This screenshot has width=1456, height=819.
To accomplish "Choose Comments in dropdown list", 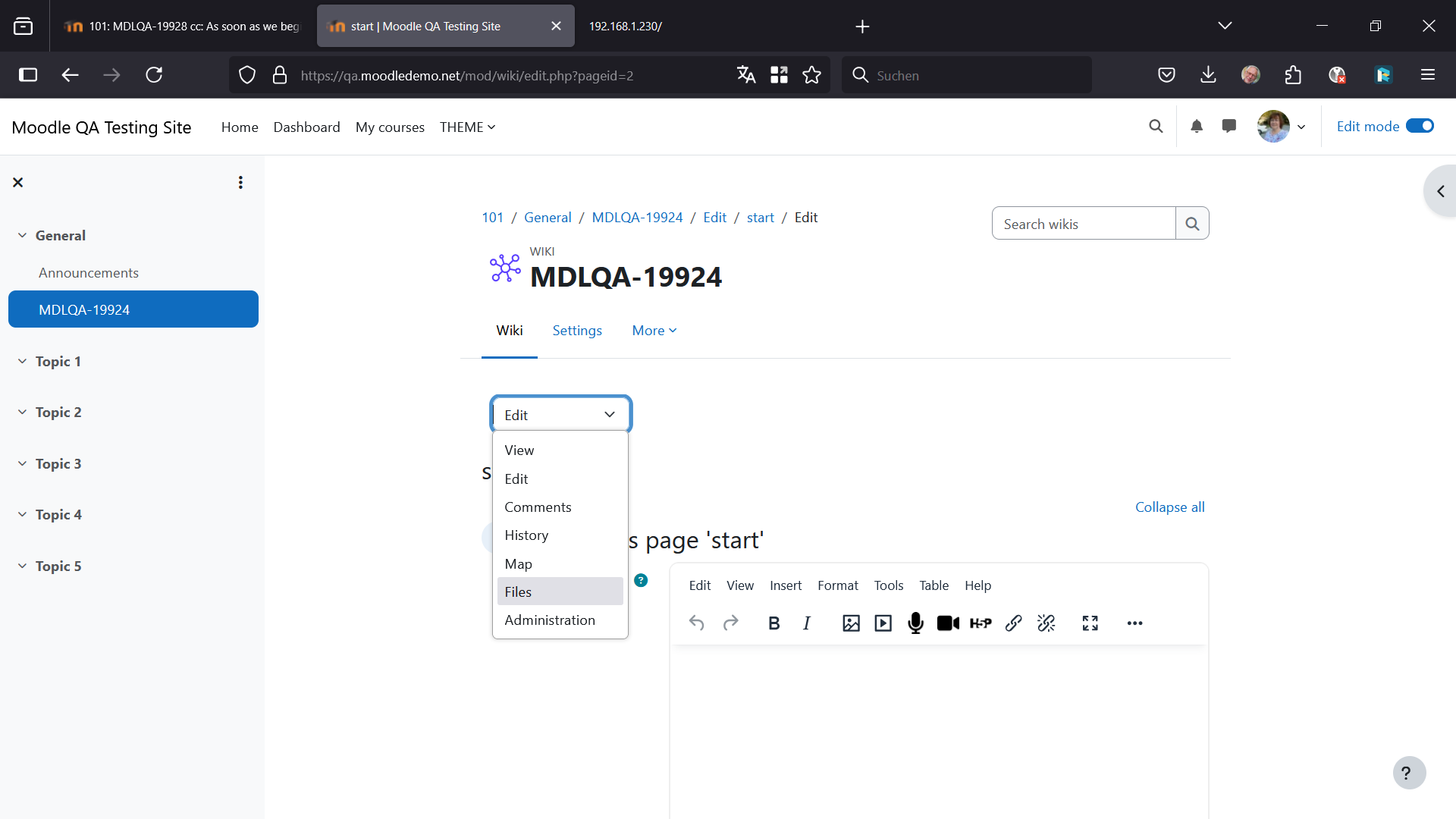I will point(560,507).
